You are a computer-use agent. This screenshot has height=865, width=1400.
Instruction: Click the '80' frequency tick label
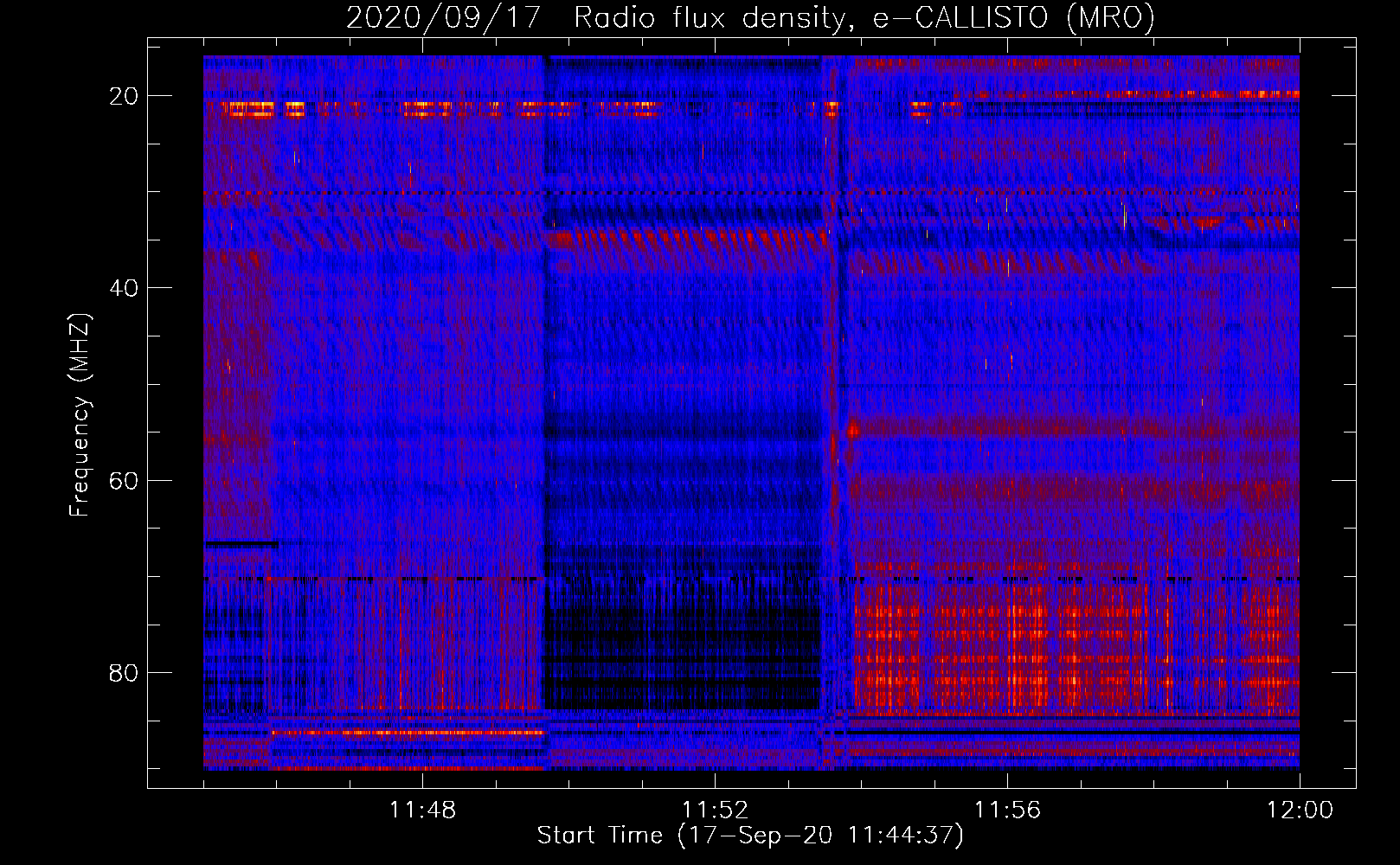(124, 672)
